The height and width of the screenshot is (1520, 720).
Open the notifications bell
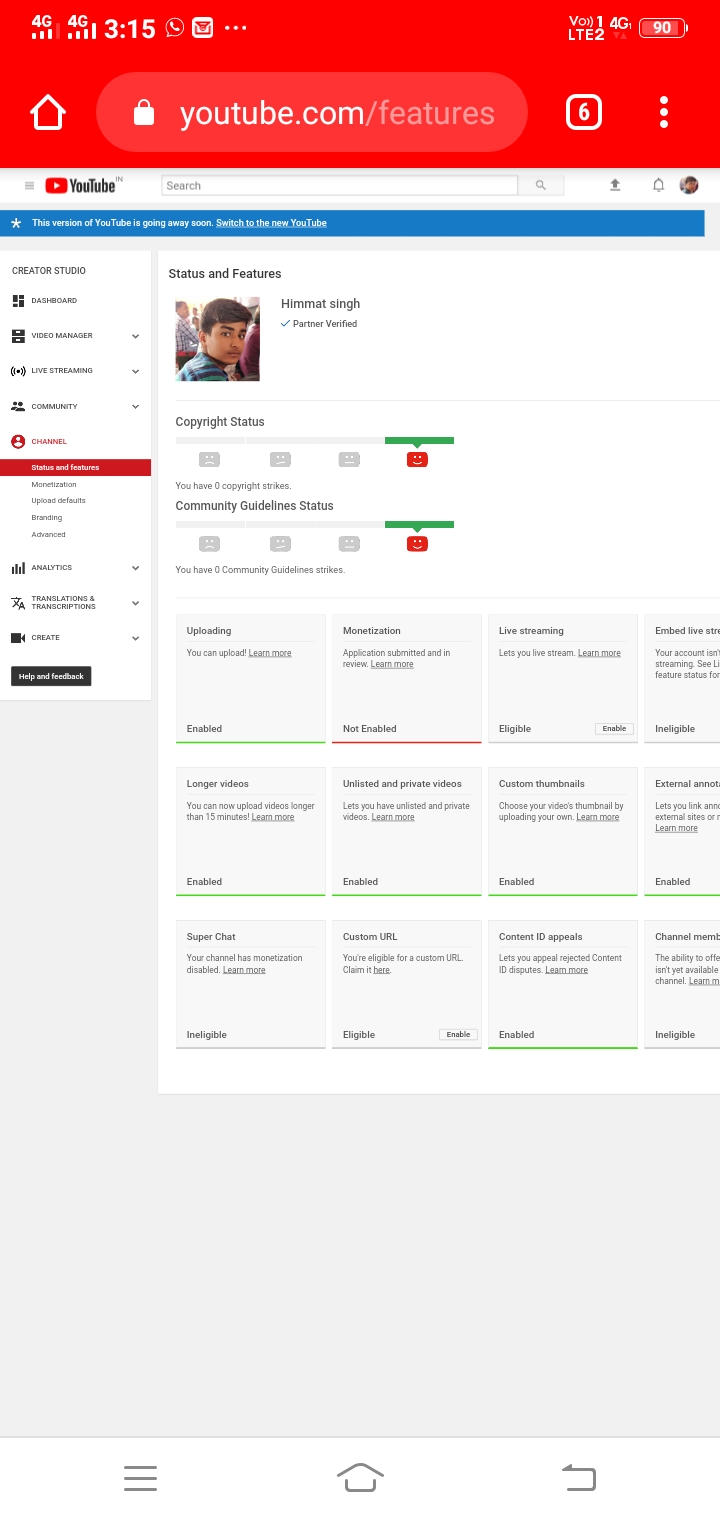[658, 185]
